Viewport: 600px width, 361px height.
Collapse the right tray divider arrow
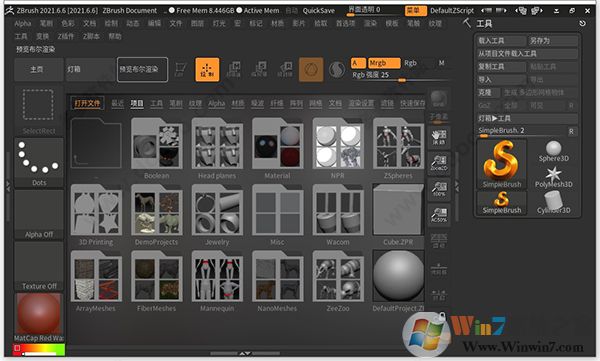457,186
